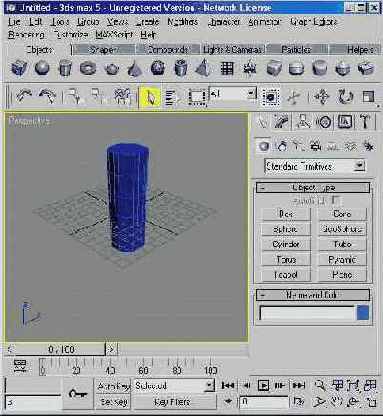Toggle the AutoGrid checkbox

tap(336, 201)
